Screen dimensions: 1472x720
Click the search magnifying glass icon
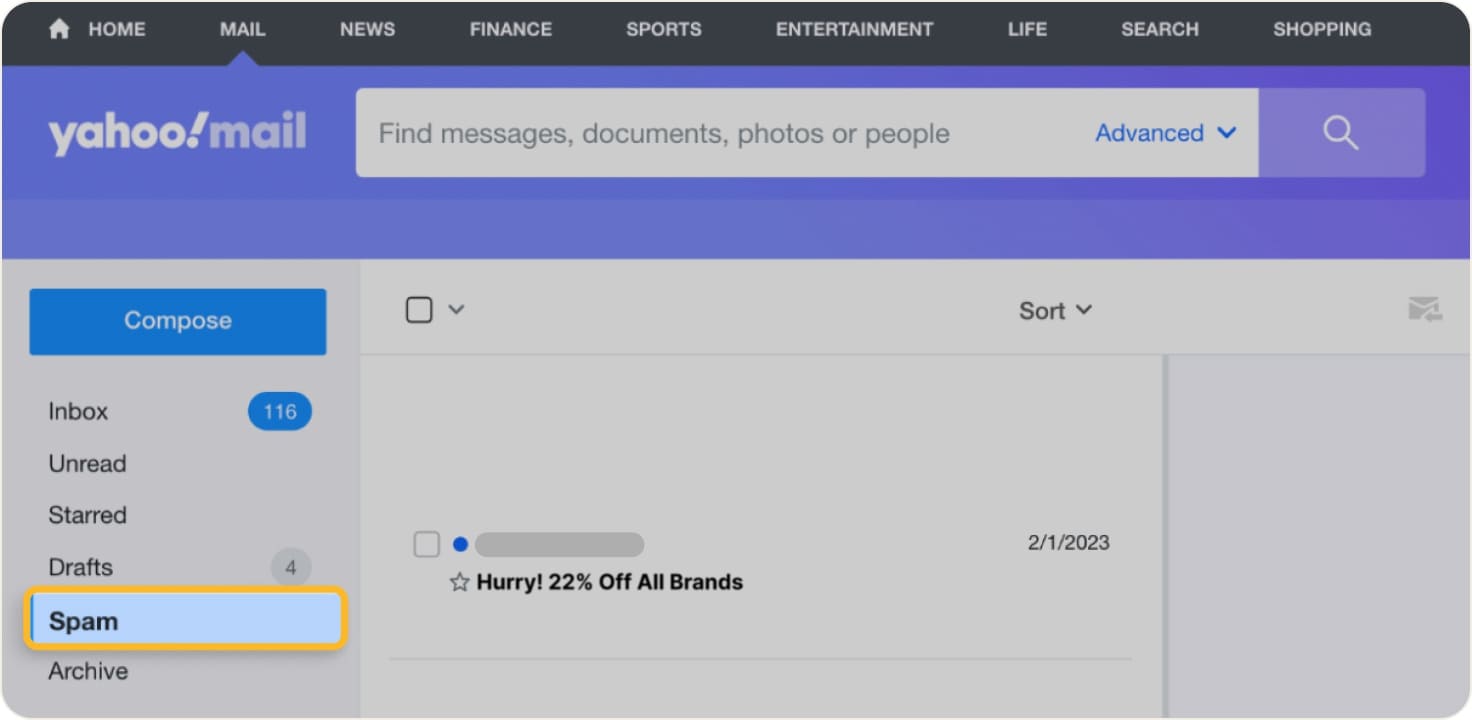point(1340,132)
